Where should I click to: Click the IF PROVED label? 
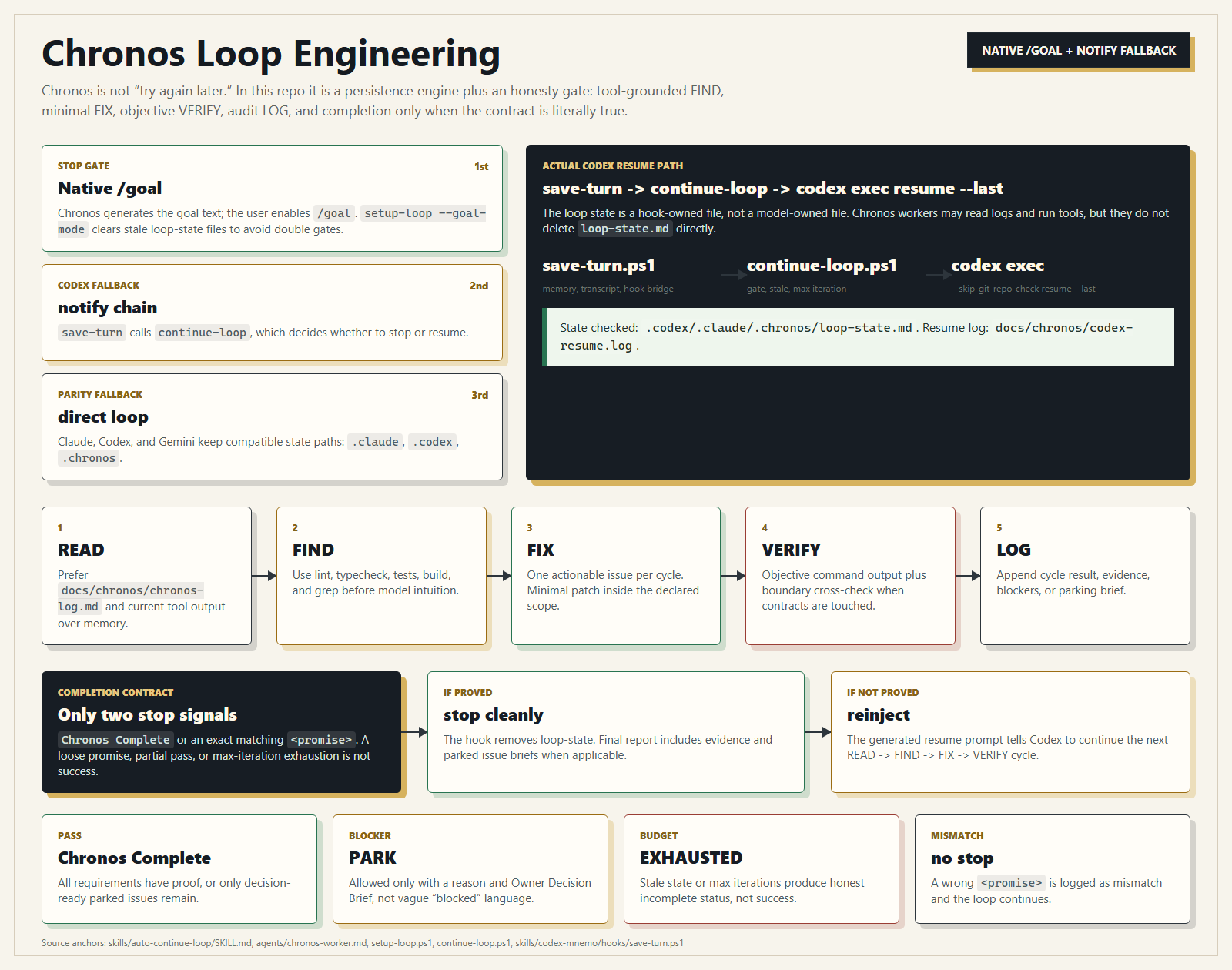point(467,692)
